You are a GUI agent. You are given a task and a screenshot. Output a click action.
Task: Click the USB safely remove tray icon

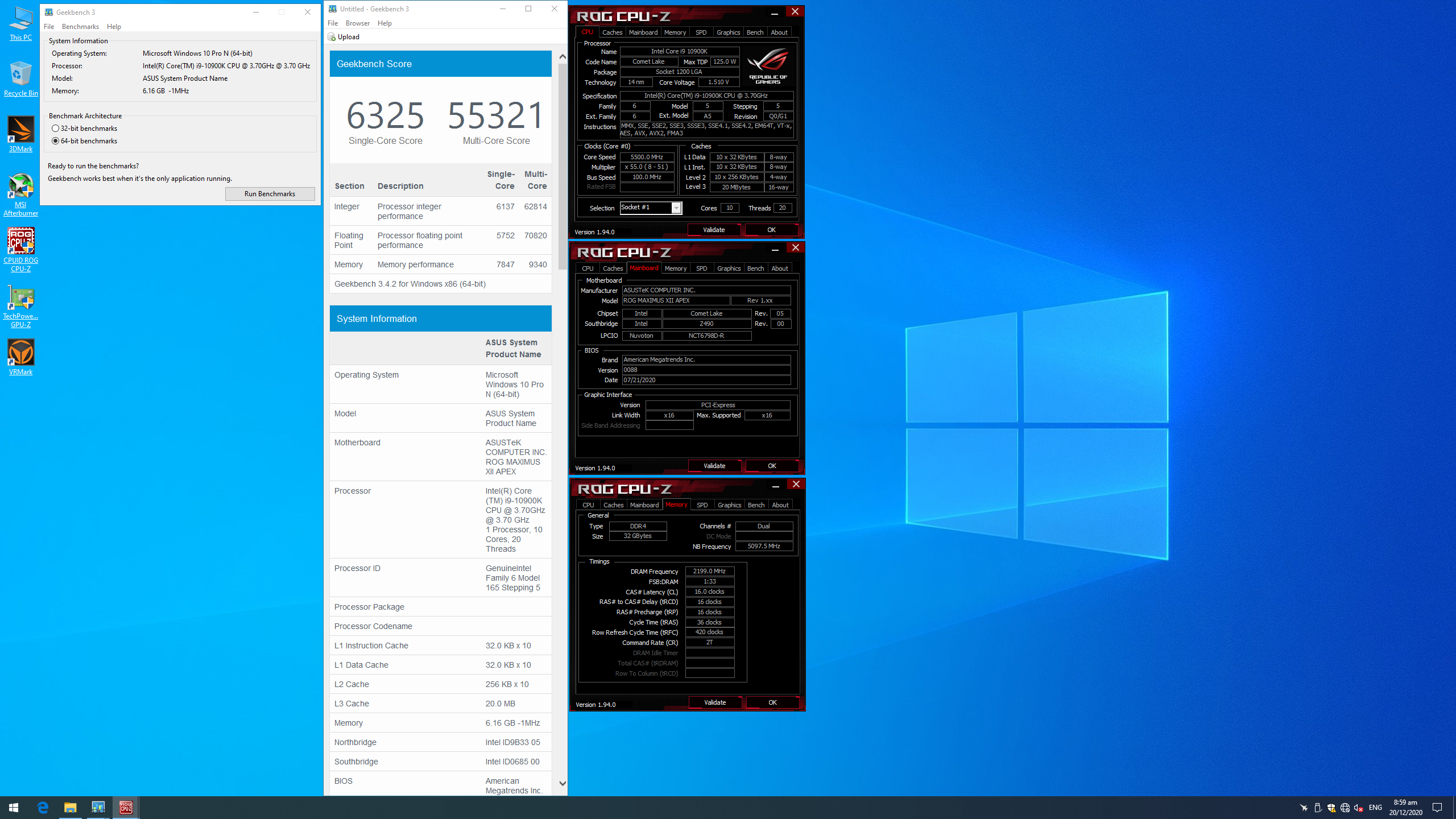1318,808
